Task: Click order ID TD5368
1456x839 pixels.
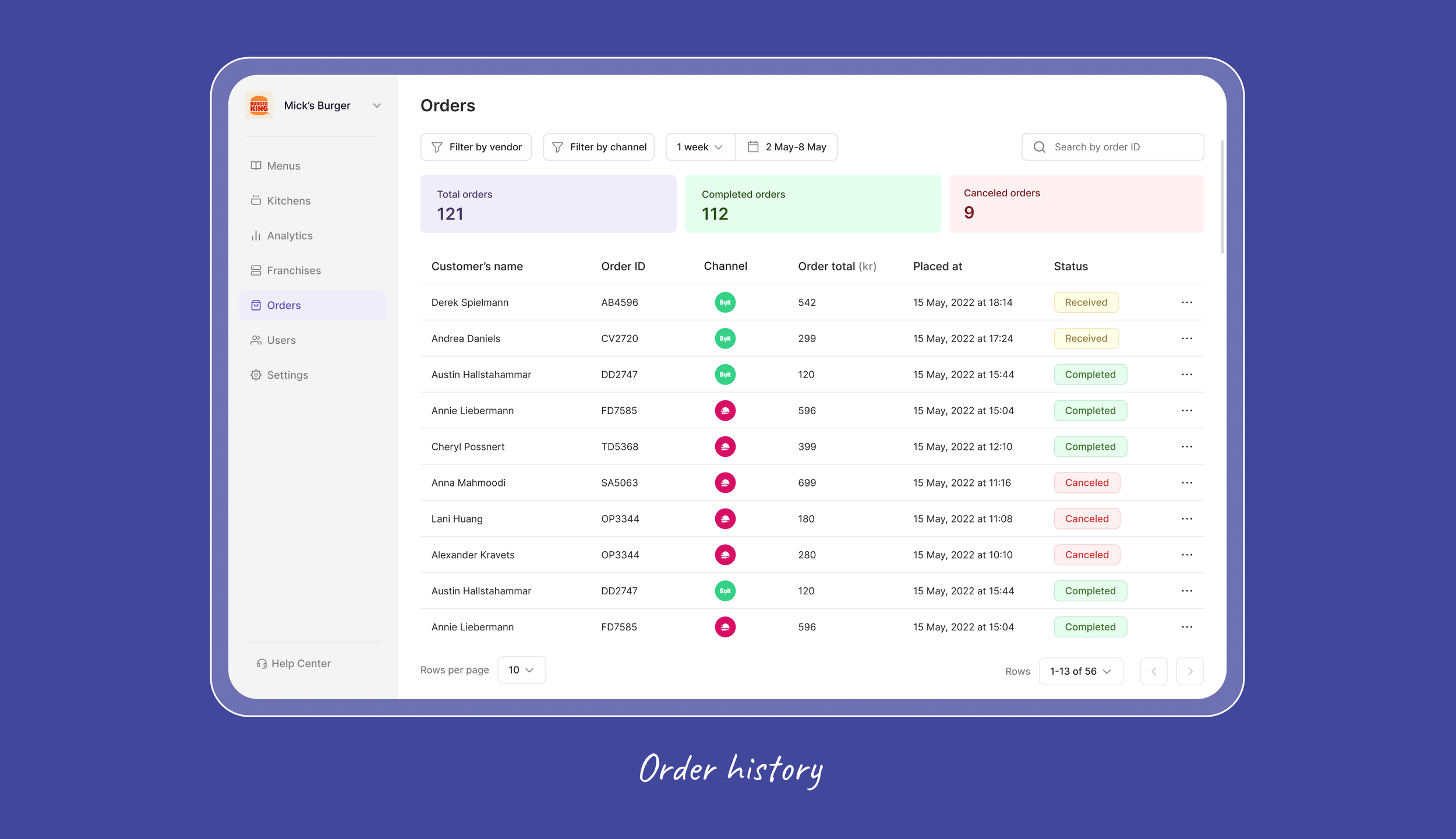Action: click(x=620, y=447)
